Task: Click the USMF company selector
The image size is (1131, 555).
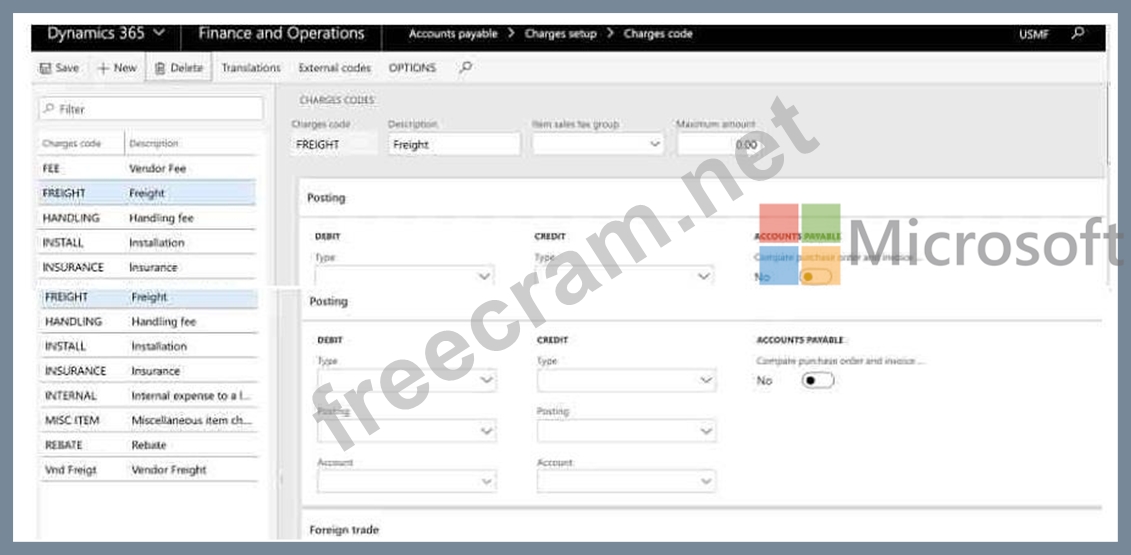Action: 1034,34
